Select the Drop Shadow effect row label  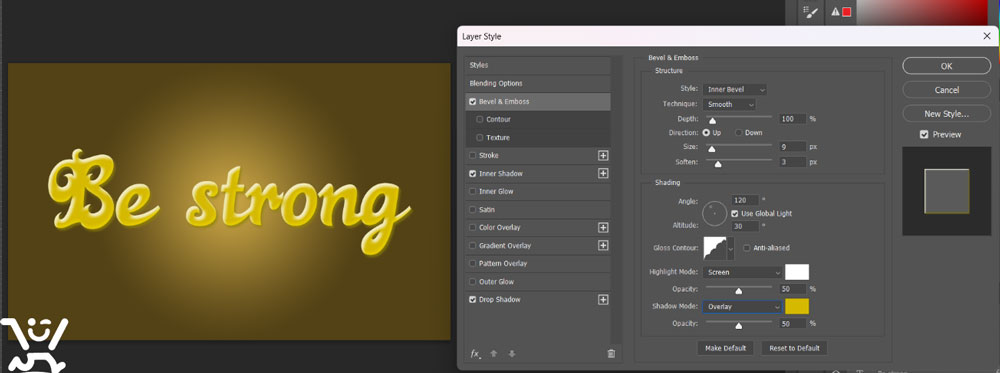tap(499, 300)
